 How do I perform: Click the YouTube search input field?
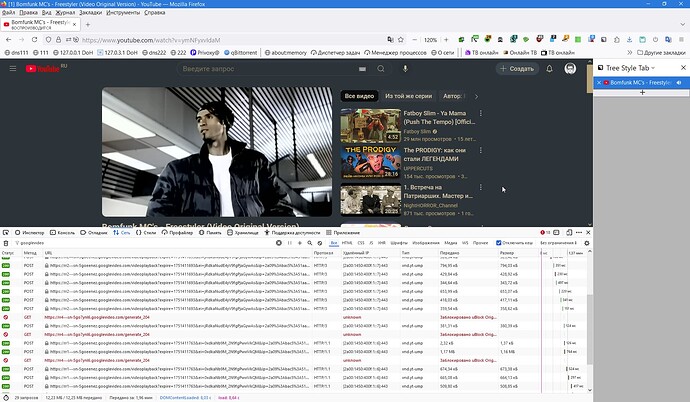point(268,69)
